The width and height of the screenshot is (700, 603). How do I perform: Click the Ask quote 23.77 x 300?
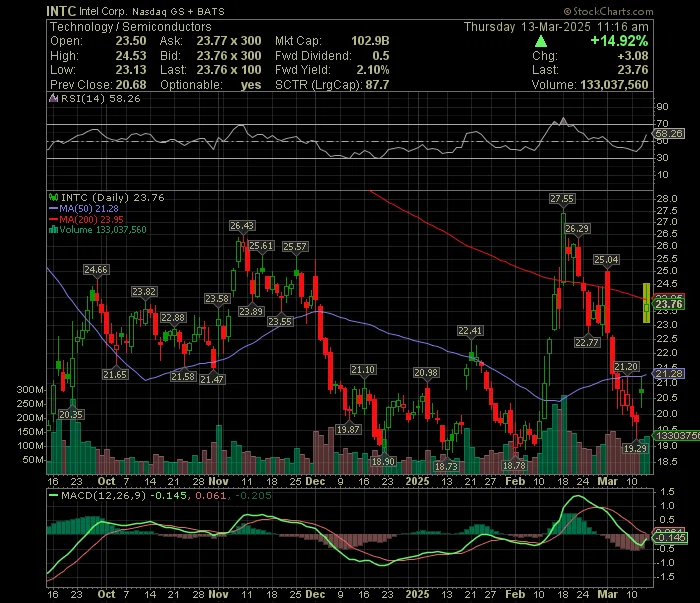point(229,41)
